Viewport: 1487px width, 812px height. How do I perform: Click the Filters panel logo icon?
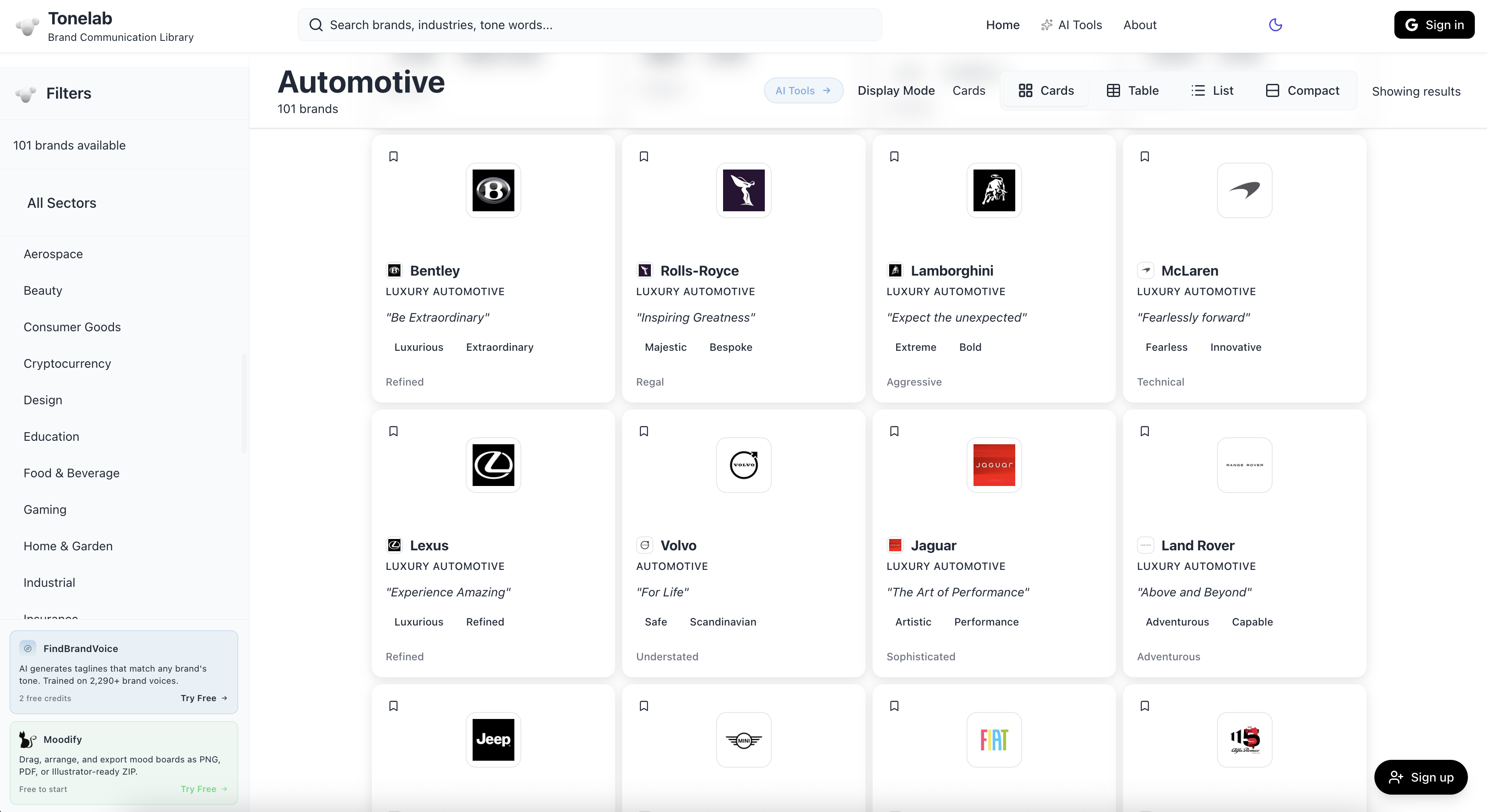(x=26, y=93)
